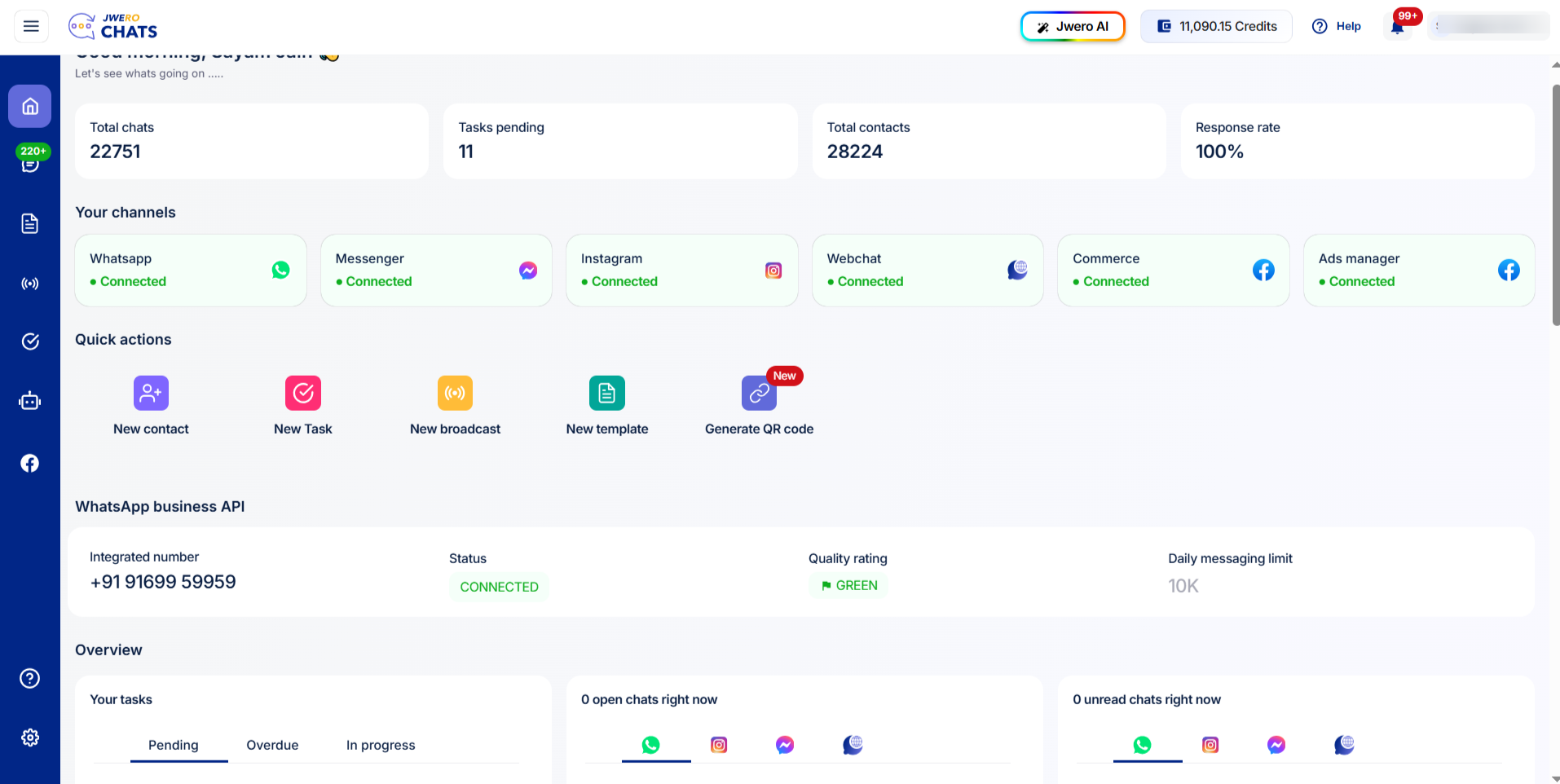Switch to the Overdue tasks tab
Screen dimensions: 1560x784
(x=272, y=745)
